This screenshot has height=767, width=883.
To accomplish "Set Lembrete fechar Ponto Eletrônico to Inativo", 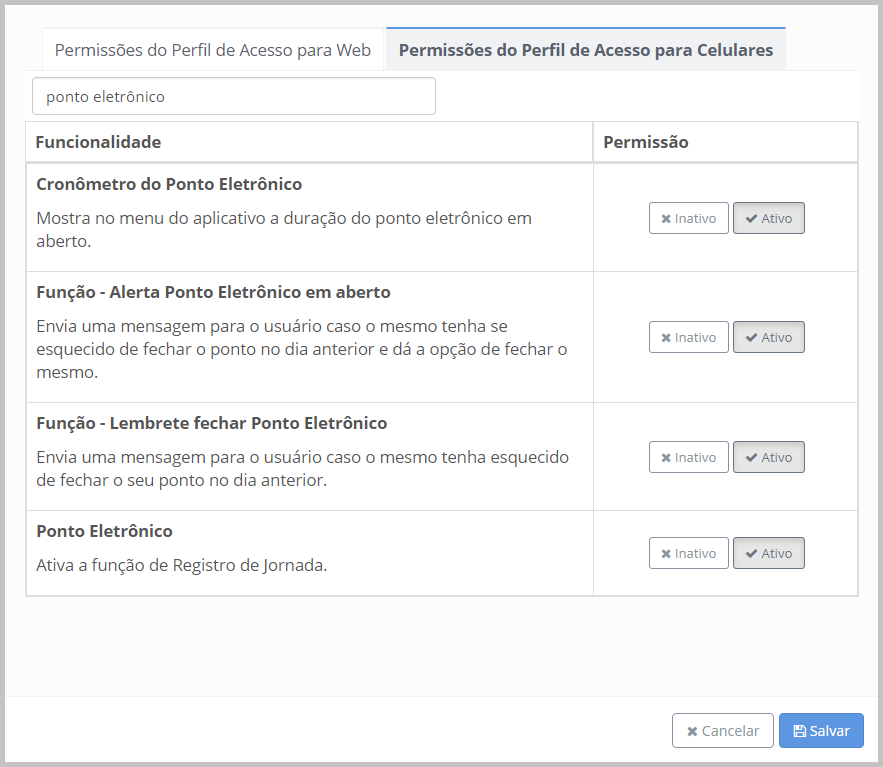I will tap(689, 457).
